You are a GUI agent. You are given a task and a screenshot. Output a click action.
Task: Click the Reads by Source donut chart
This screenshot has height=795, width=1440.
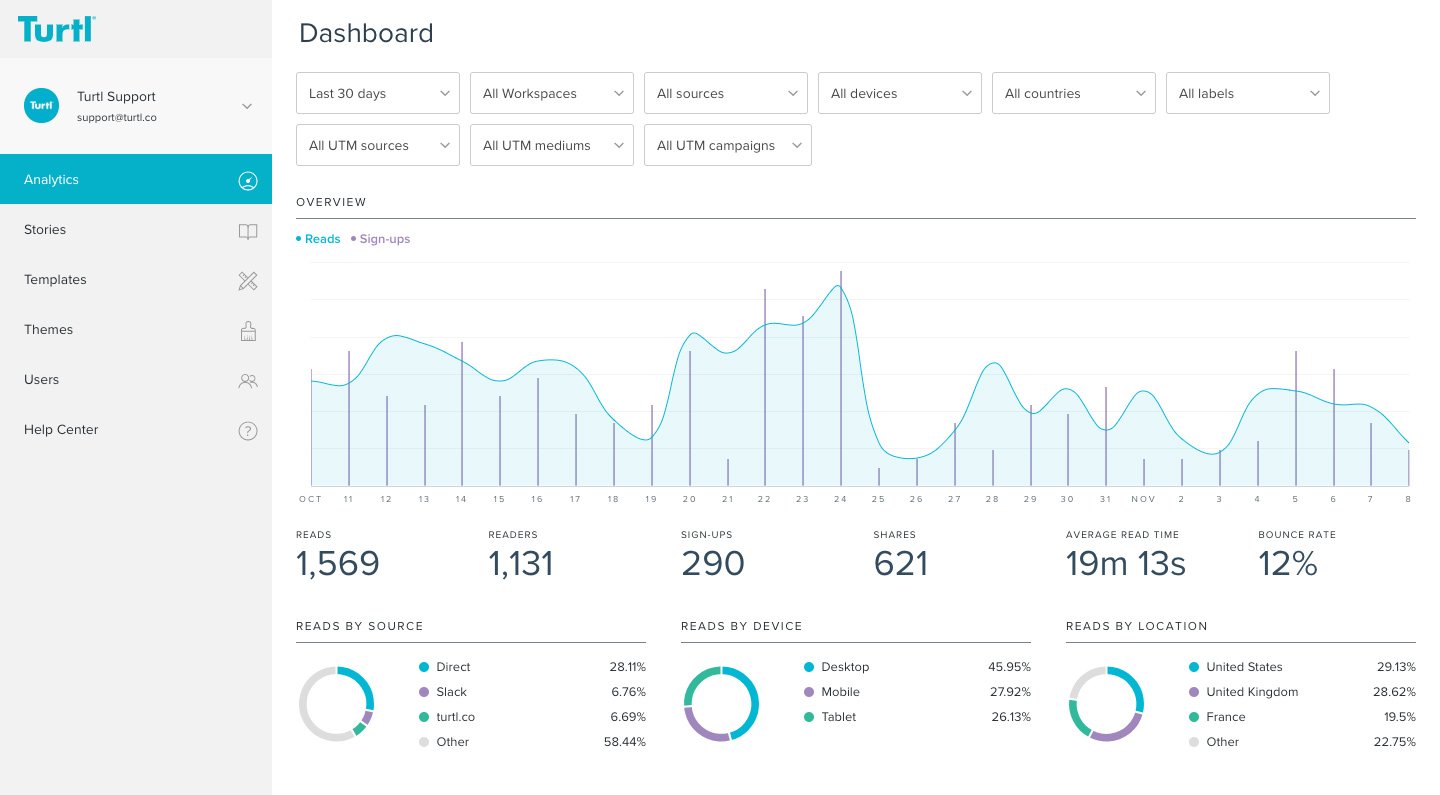tap(336, 704)
